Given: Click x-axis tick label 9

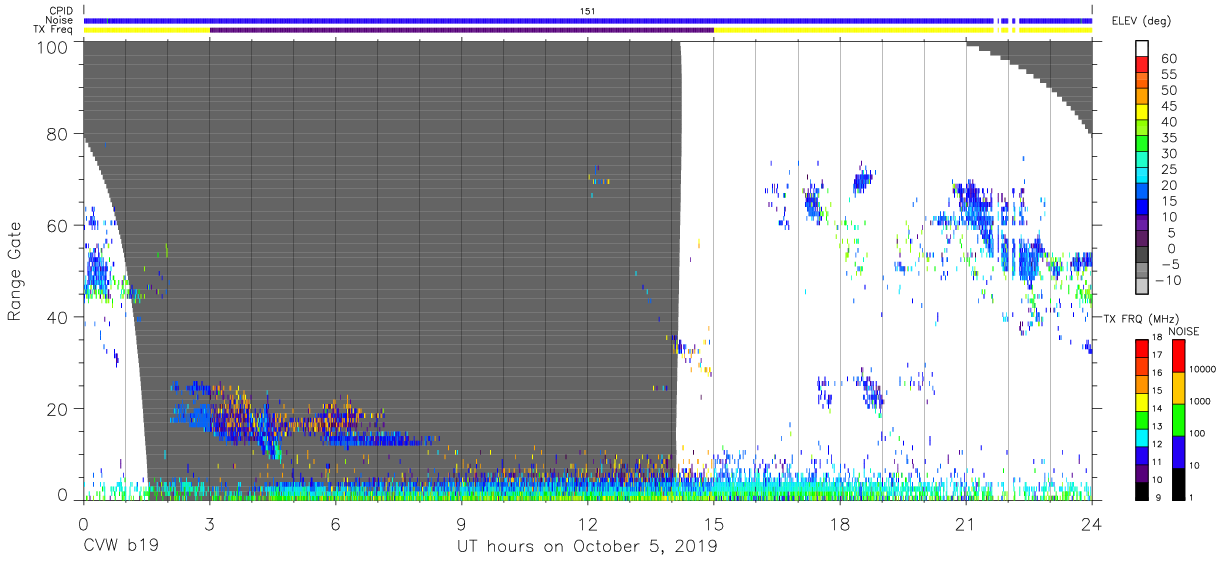Looking at the screenshot, I should click(461, 522).
